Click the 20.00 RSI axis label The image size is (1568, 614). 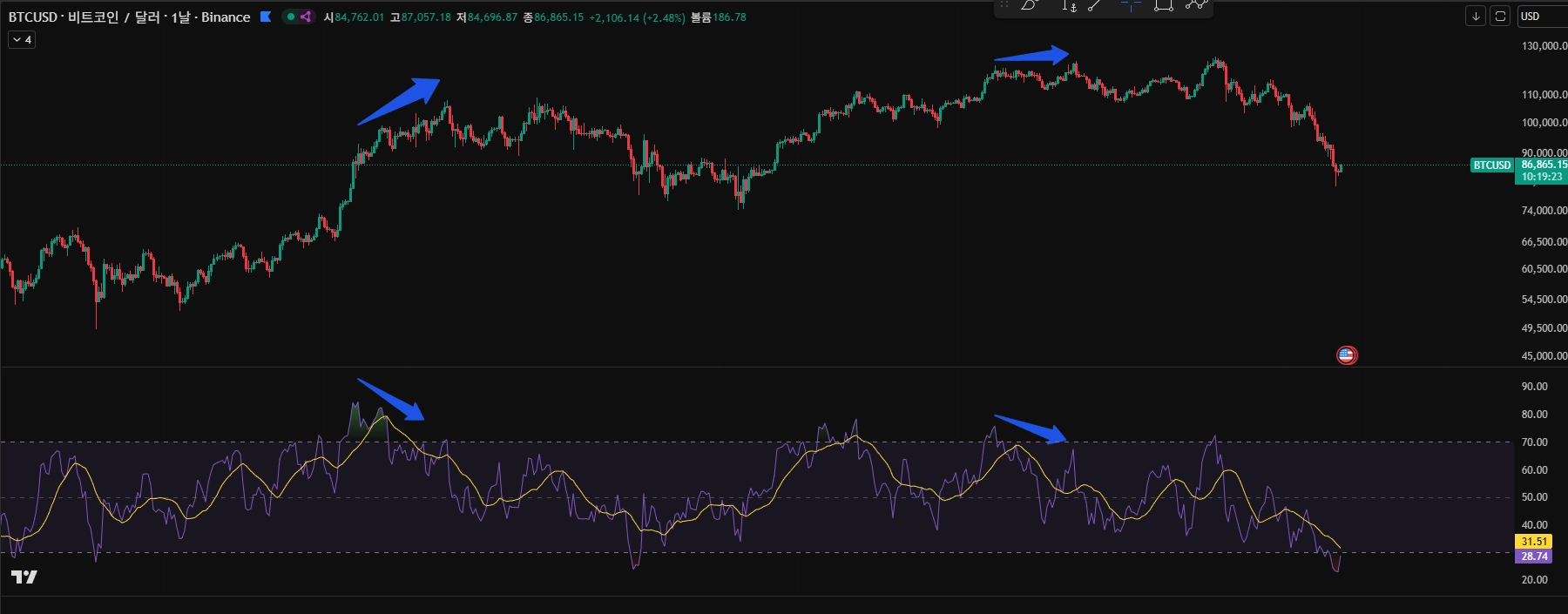(1534, 580)
